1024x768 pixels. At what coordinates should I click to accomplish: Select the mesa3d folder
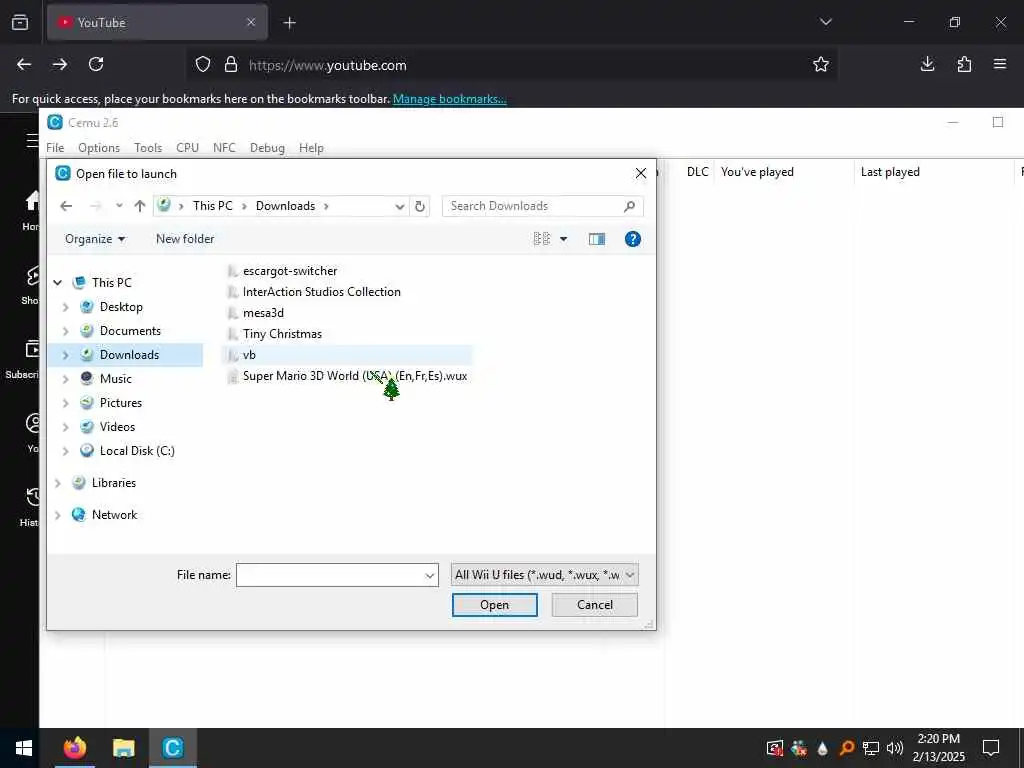(263, 313)
